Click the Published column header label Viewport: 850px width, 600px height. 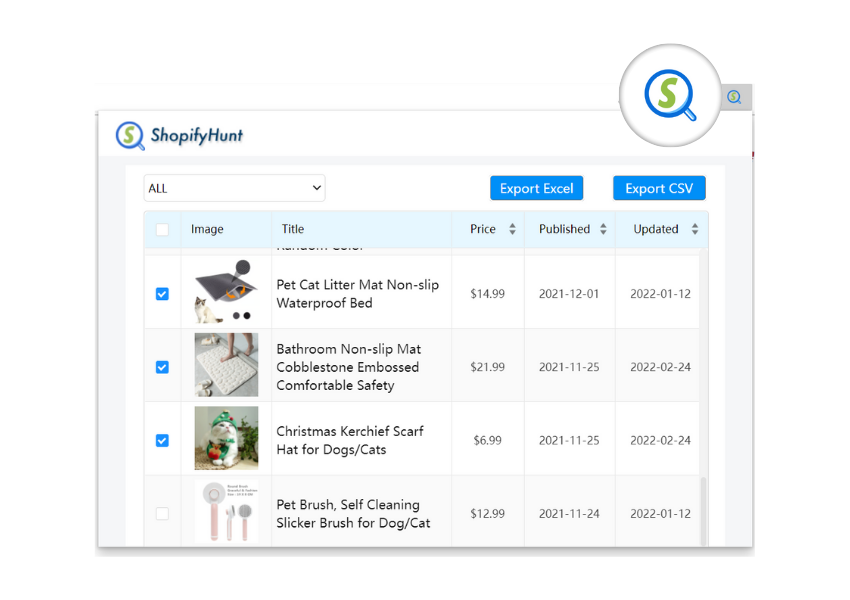pyautogui.click(x=564, y=229)
